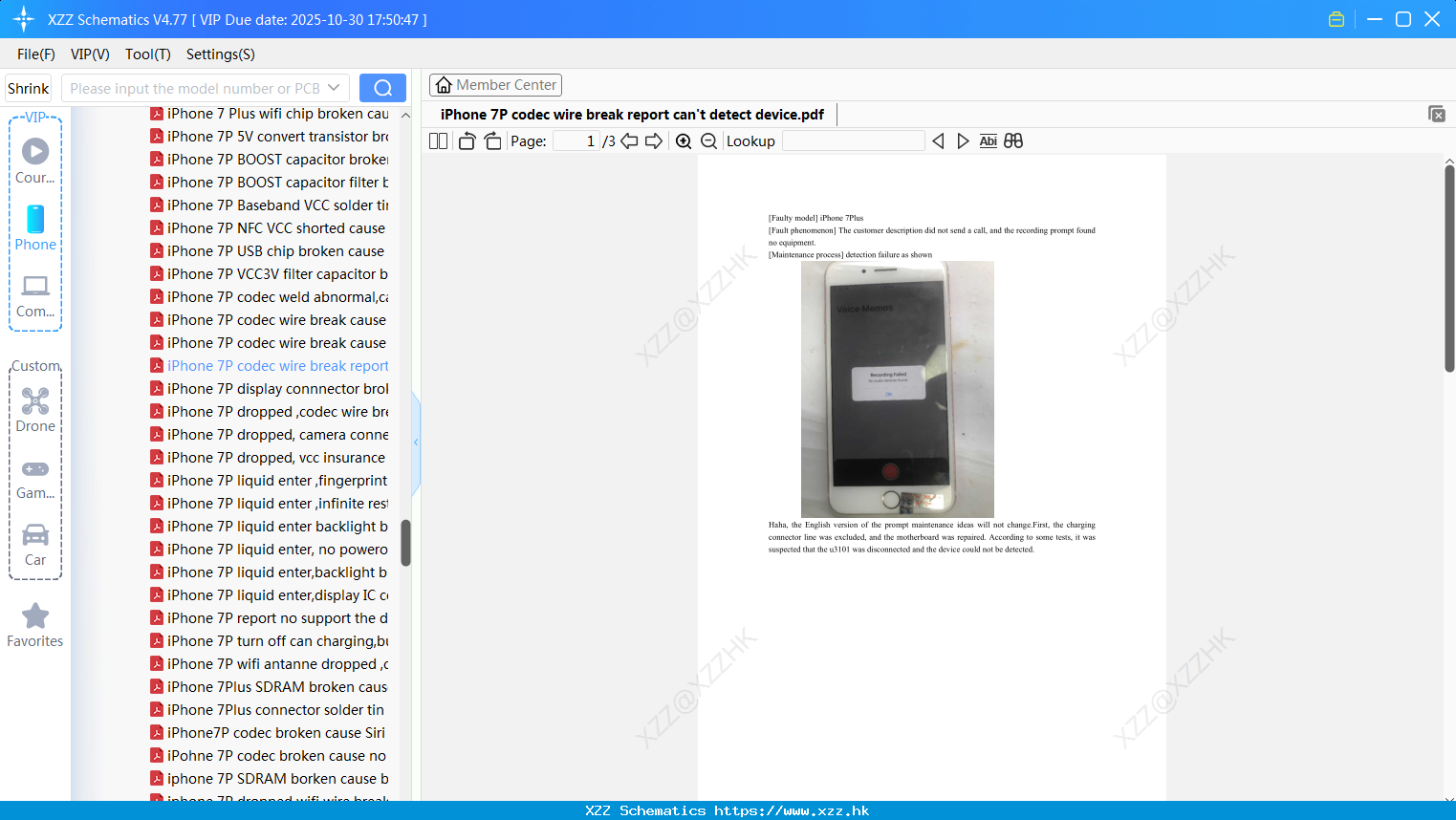1456x820 pixels.
Task: Select the Phone category icon
Action: [x=35, y=227]
